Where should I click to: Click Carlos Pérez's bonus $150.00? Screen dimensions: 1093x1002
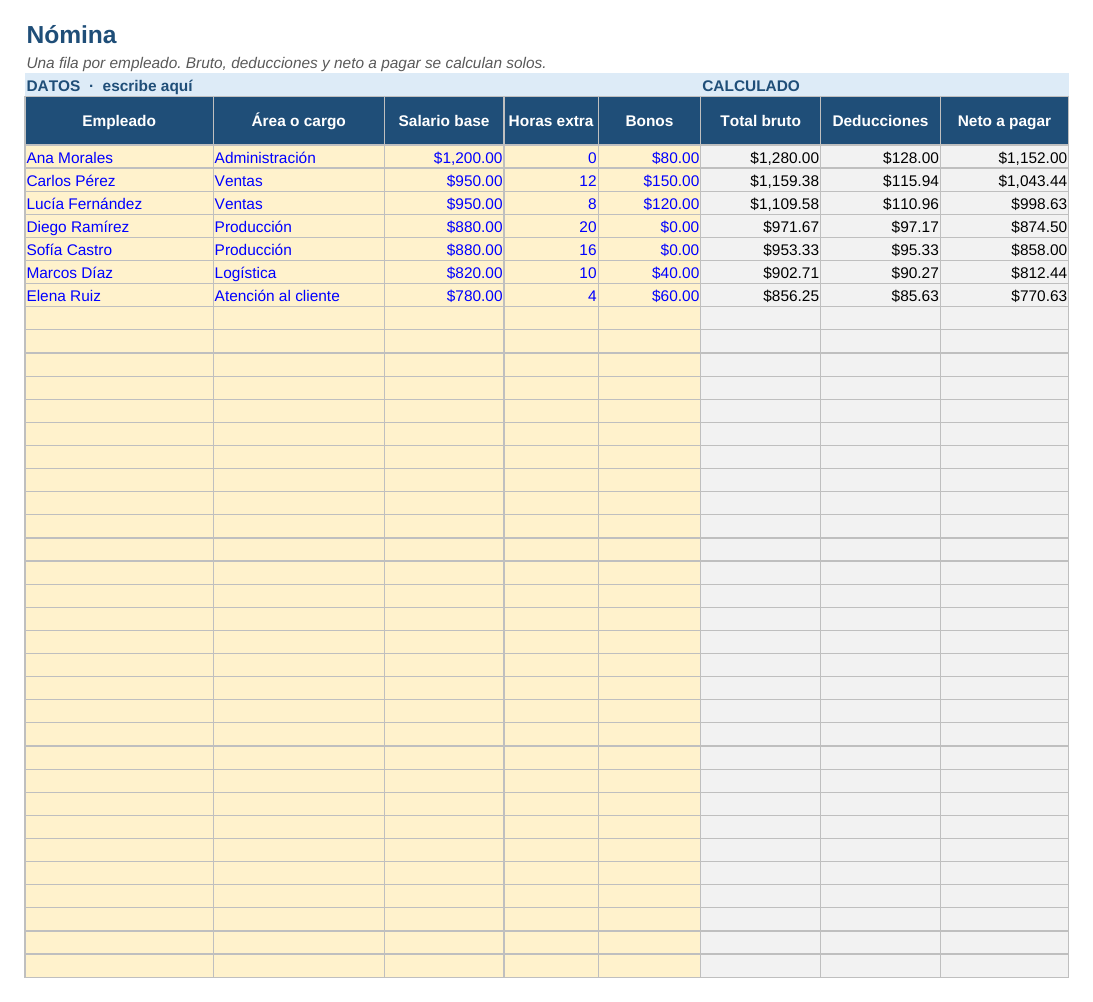point(649,181)
